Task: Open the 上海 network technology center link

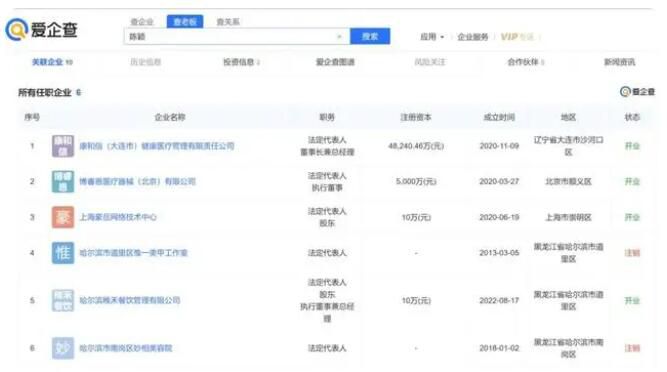Action: coord(118,217)
